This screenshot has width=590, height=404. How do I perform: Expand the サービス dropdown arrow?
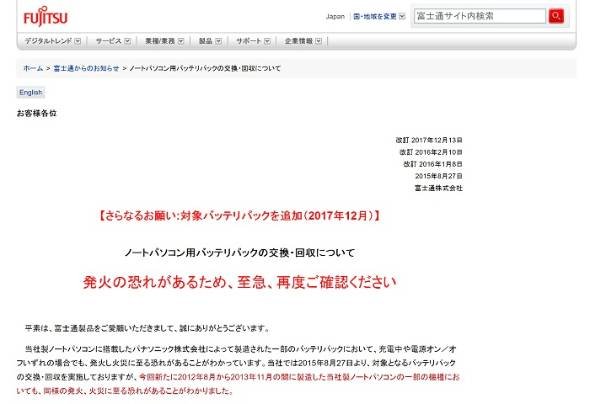click(x=128, y=41)
